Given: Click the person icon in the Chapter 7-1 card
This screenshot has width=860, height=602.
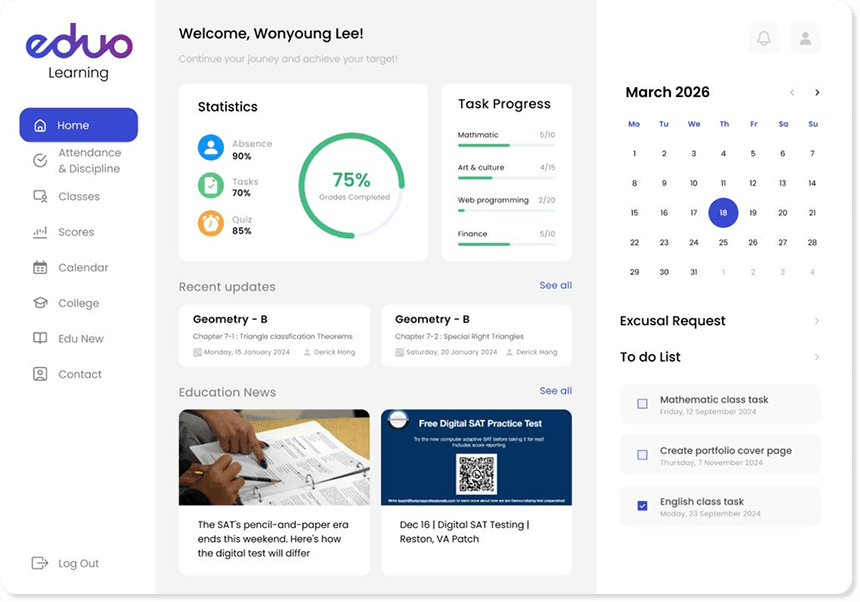Looking at the screenshot, I should [307, 353].
